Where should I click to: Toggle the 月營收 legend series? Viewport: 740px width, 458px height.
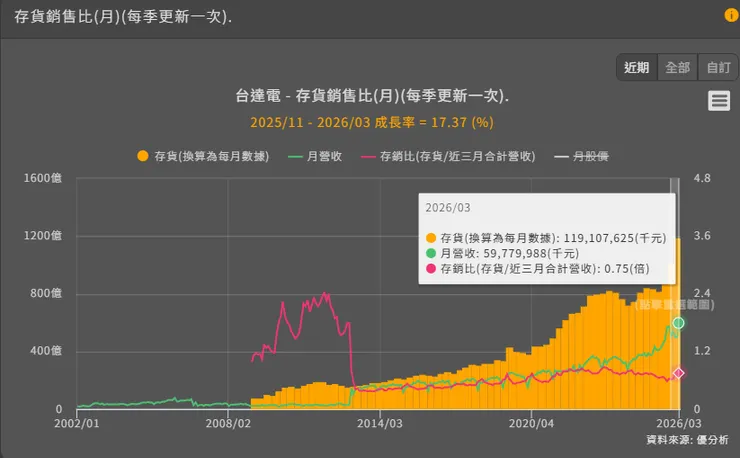point(315,156)
